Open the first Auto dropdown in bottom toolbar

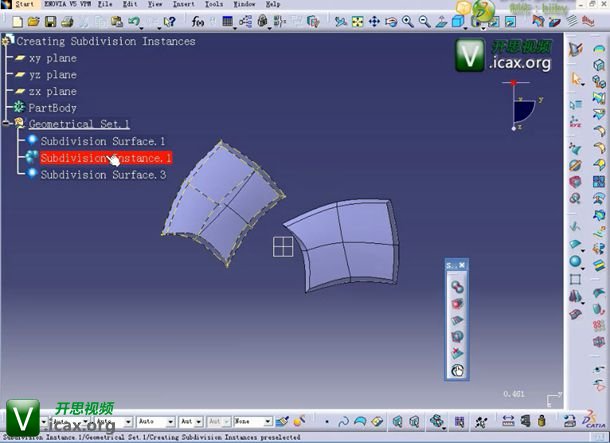[171, 422]
